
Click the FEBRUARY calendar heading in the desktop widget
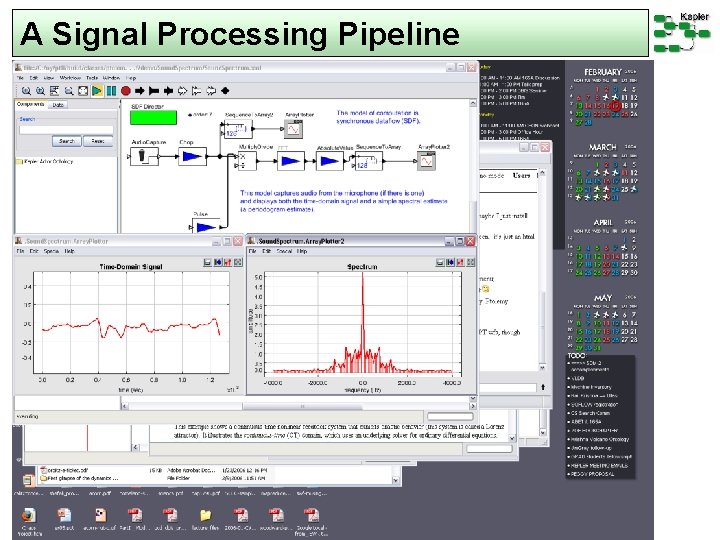pos(602,72)
